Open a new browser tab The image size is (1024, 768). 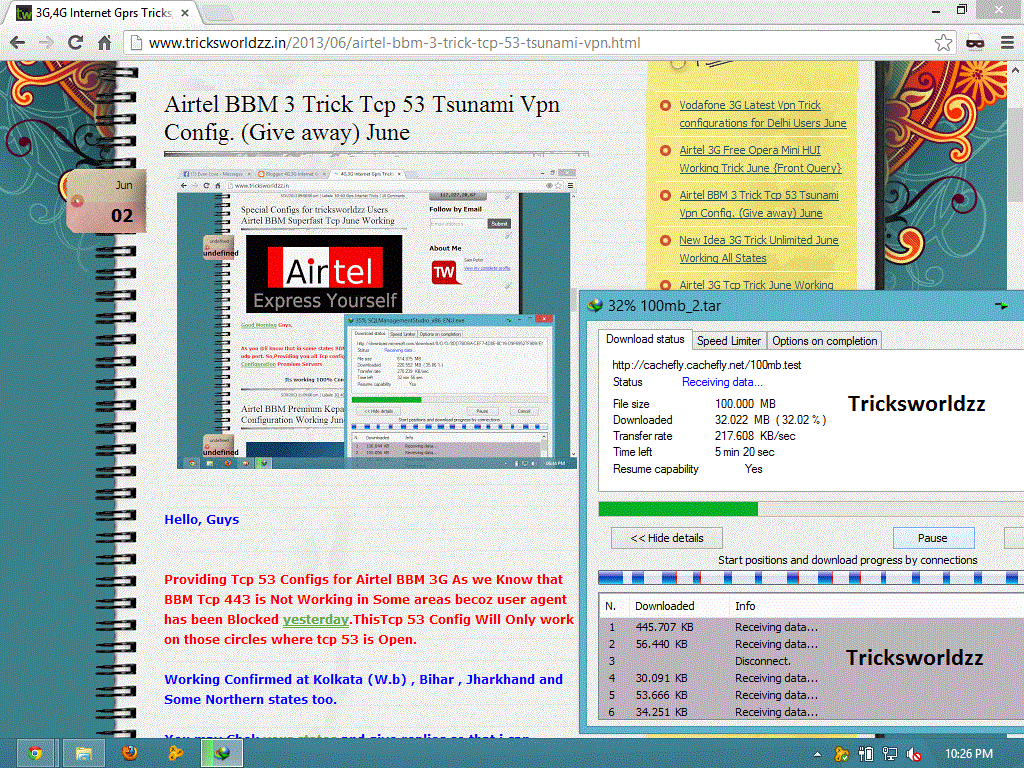click(x=218, y=12)
